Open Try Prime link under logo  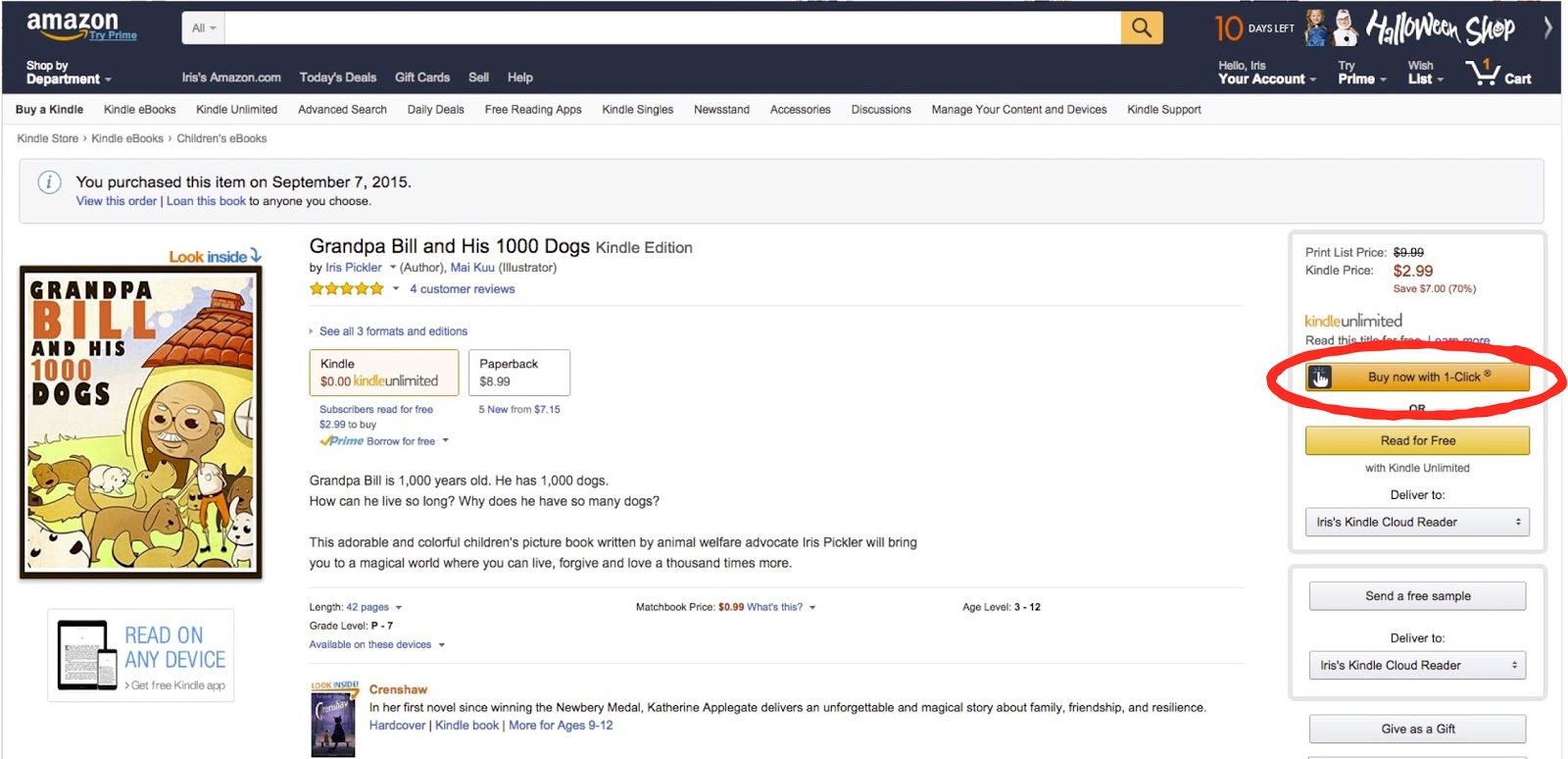(113, 35)
